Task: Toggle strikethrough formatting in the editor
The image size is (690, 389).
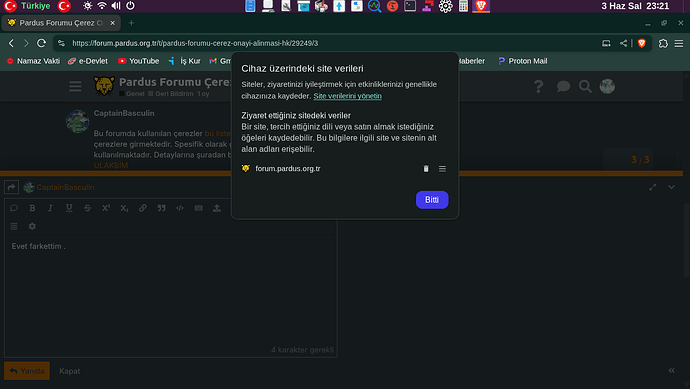Action: (88, 208)
